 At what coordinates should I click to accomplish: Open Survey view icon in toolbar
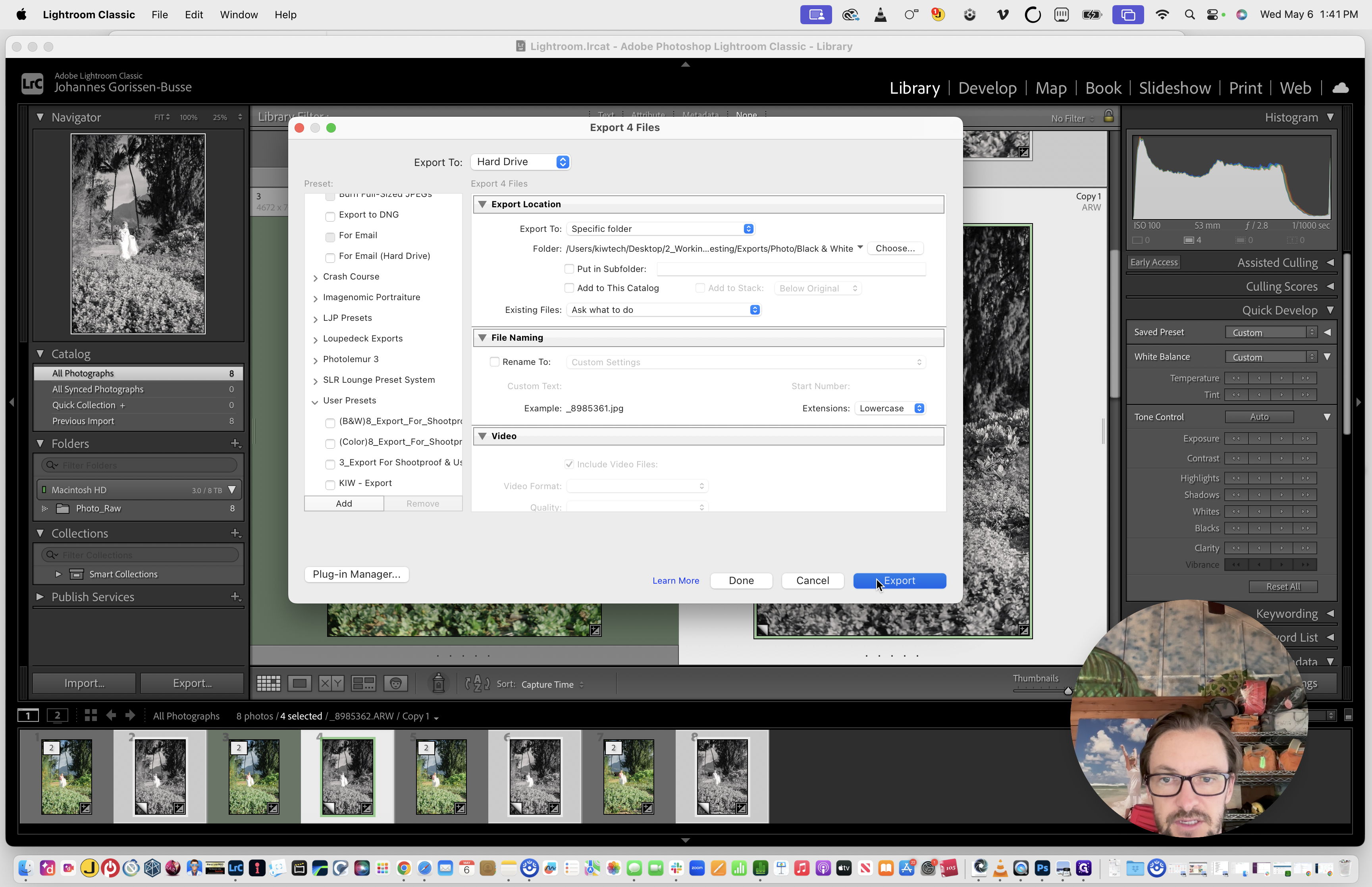(363, 684)
